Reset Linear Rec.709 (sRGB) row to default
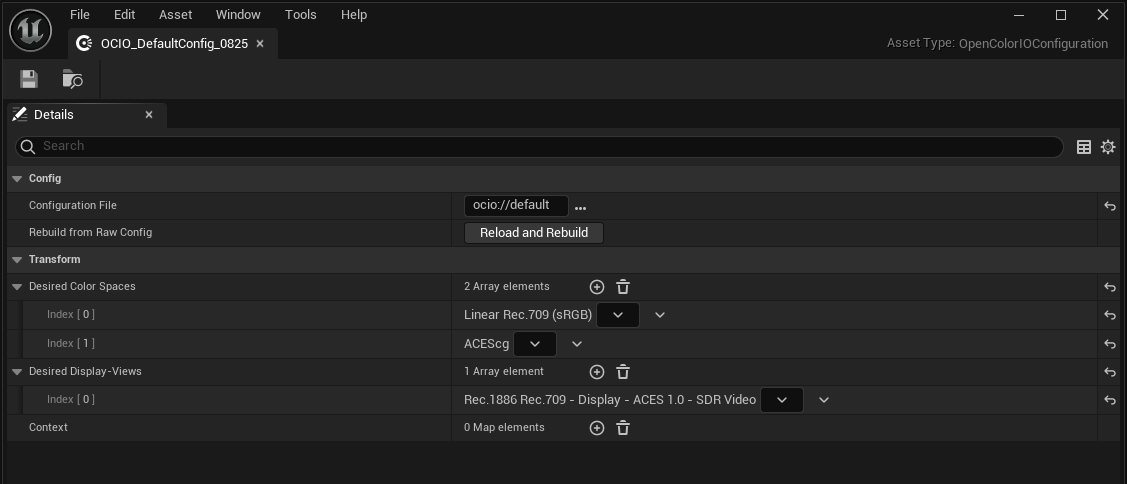The image size is (1127, 484). coord(1110,315)
